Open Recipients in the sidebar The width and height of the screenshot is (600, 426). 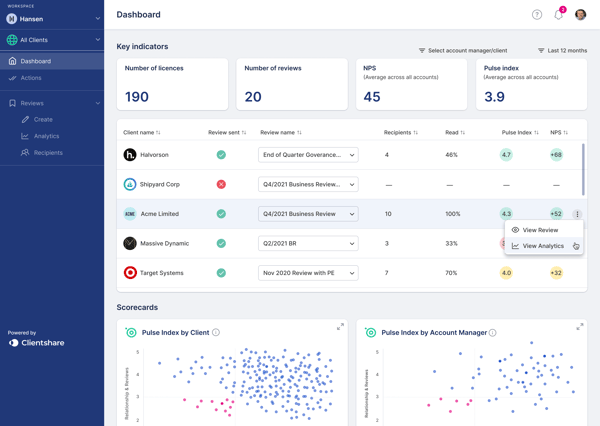(x=48, y=153)
